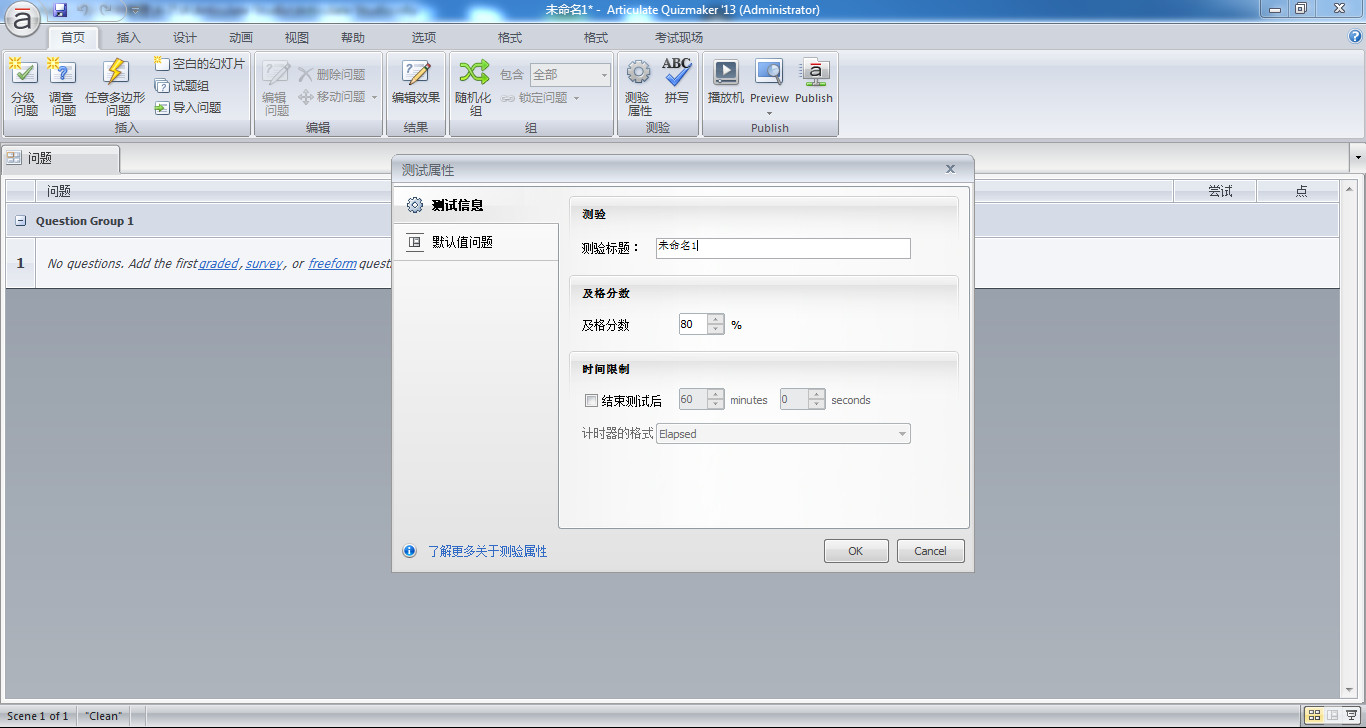Image resolution: width=1366 pixels, height=728 pixels.
Task: Open the 设计 ribbon tab
Action: point(185,38)
